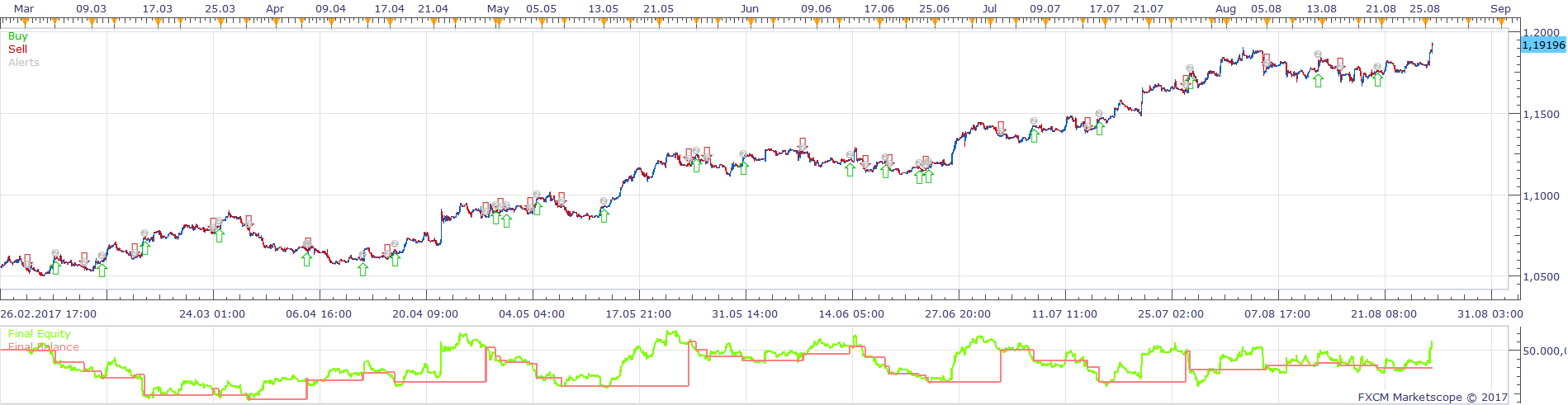
Task: Click the 06.04 16:00 timestamp
Action: tap(319, 314)
